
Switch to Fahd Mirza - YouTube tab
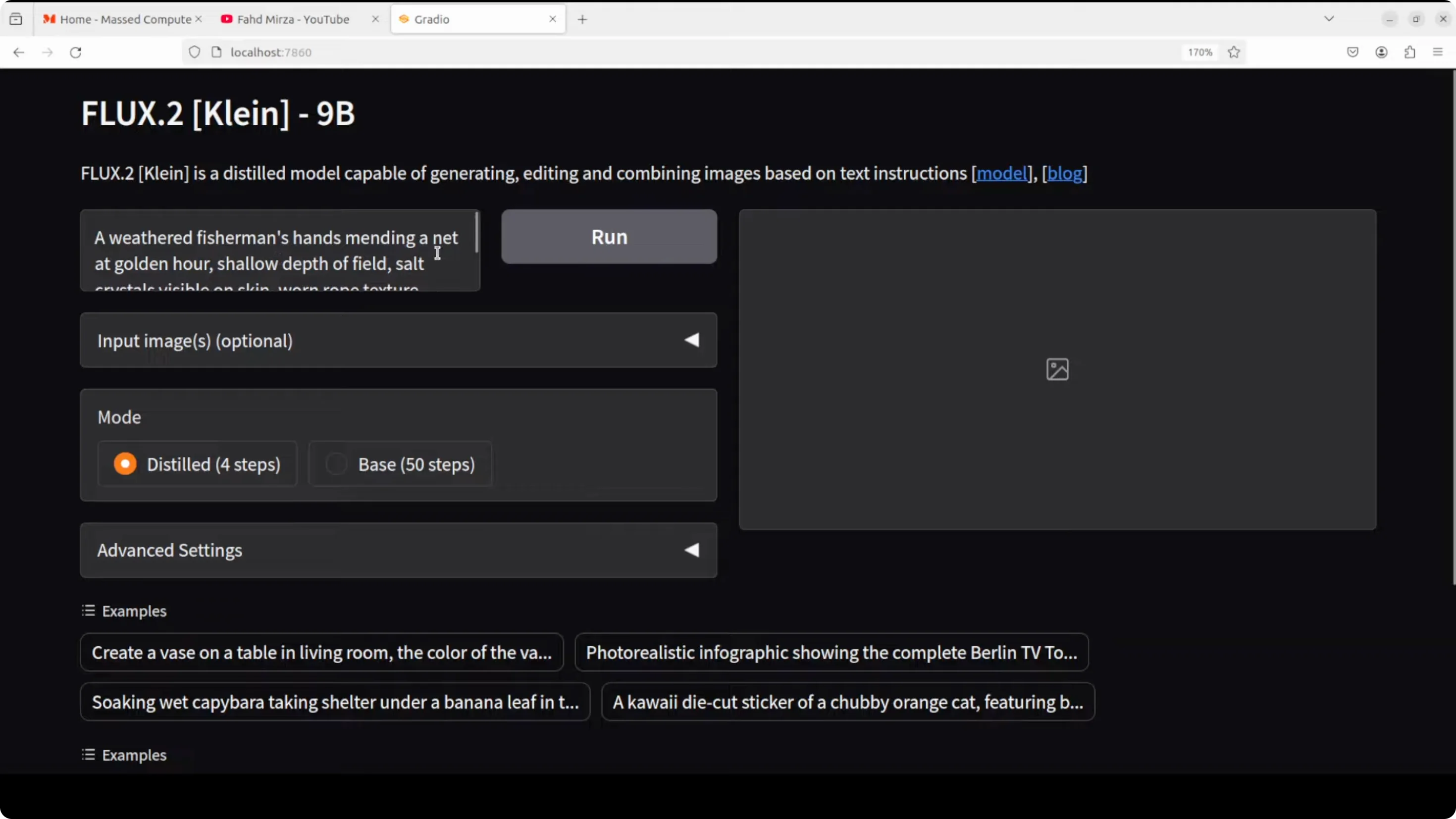click(293, 20)
